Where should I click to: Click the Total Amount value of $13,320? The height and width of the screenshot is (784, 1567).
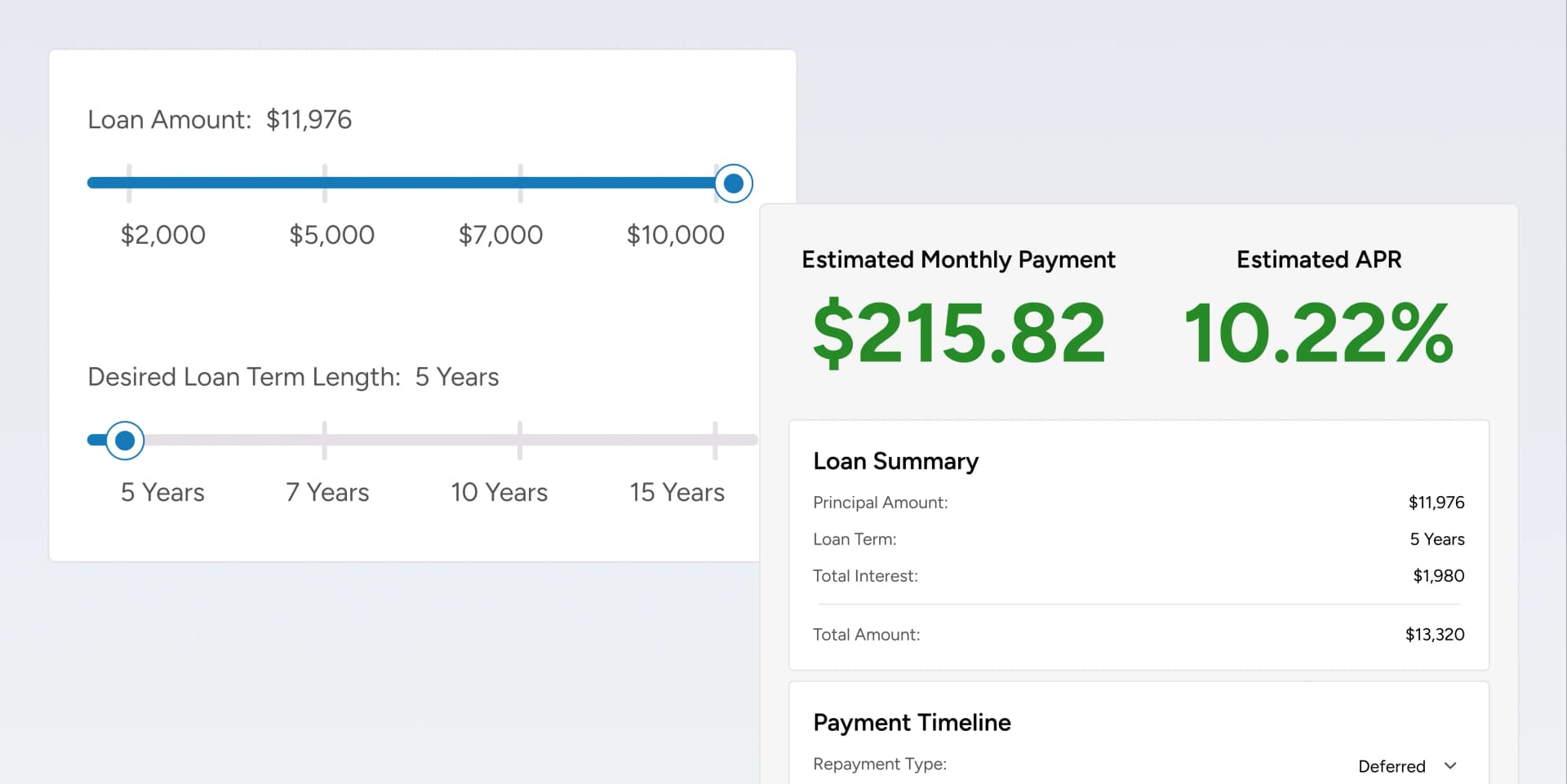pyautogui.click(x=1435, y=635)
